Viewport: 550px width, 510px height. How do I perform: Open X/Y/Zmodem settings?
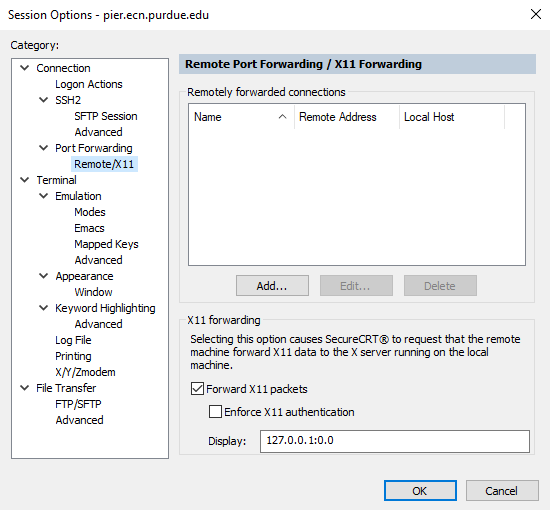point(85,372)
